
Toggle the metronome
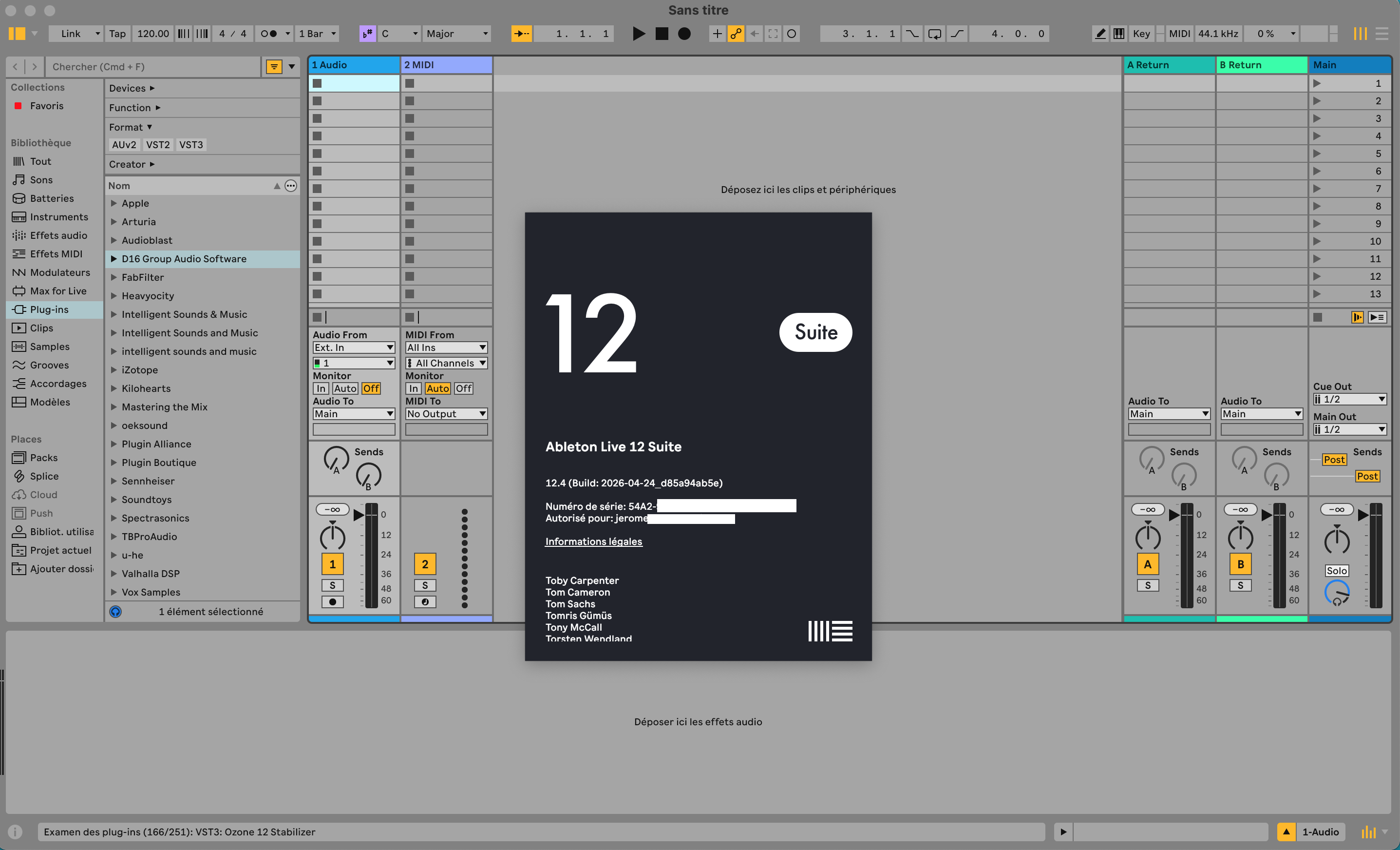(x=268, y=34)
